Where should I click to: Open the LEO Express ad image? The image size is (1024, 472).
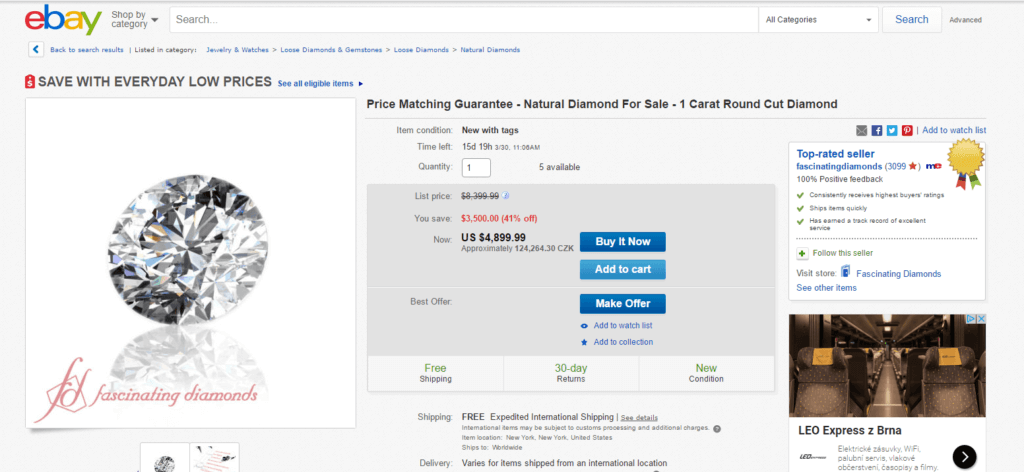click(887, 365)
